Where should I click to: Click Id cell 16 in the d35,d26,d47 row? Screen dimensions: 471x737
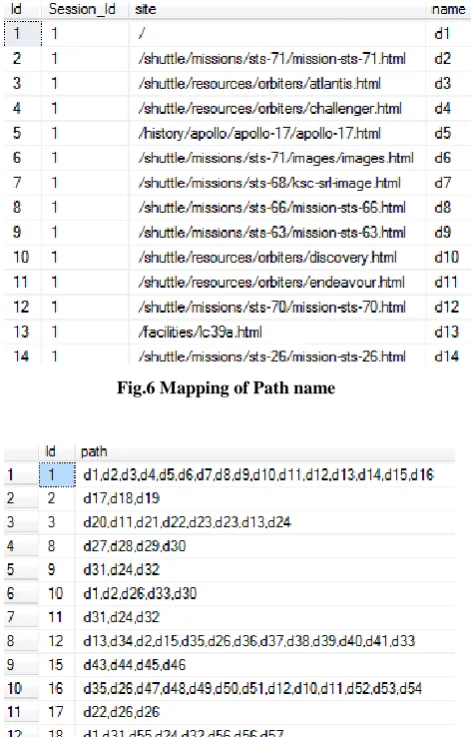(x=55, y=689)
